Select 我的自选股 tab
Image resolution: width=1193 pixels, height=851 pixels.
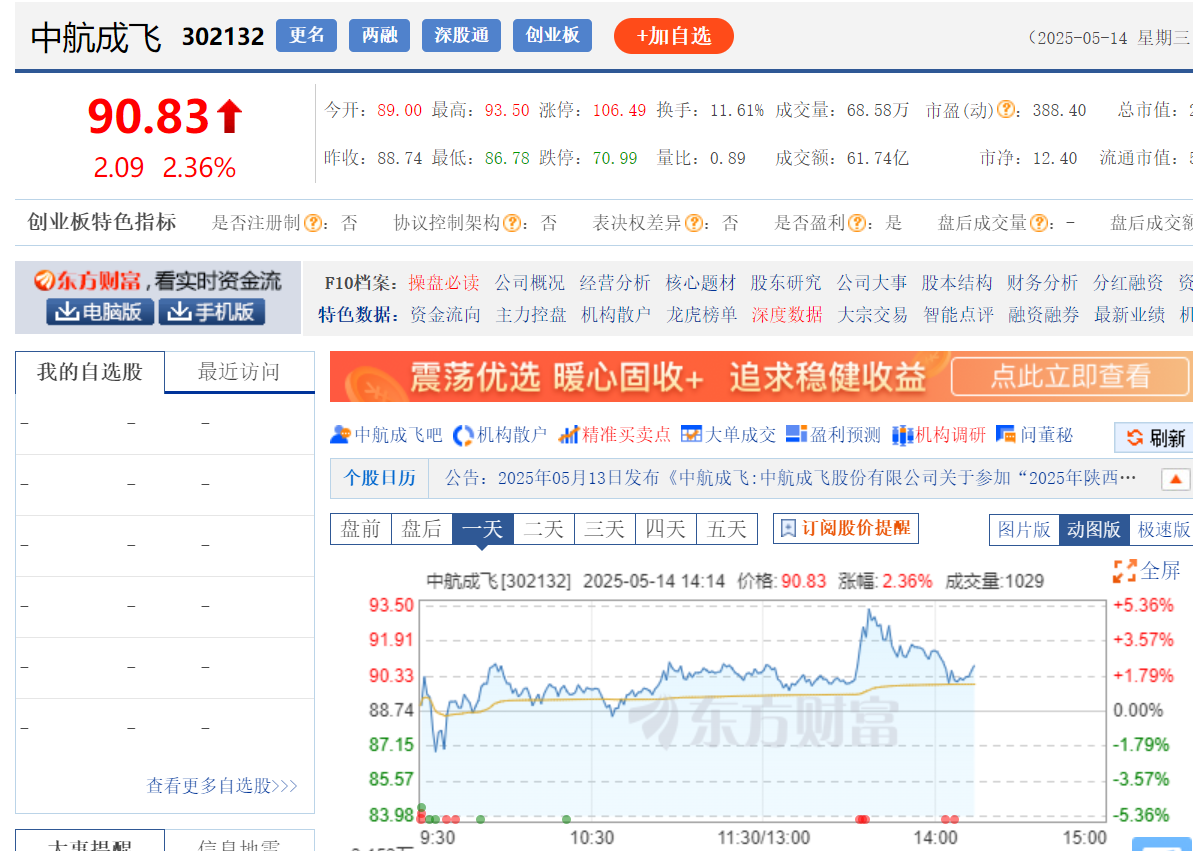90,371
